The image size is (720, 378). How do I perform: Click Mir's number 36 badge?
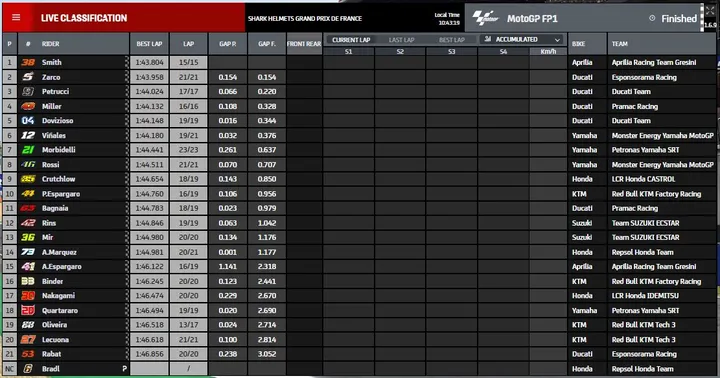pyautogui.click(x=28, y=237)
